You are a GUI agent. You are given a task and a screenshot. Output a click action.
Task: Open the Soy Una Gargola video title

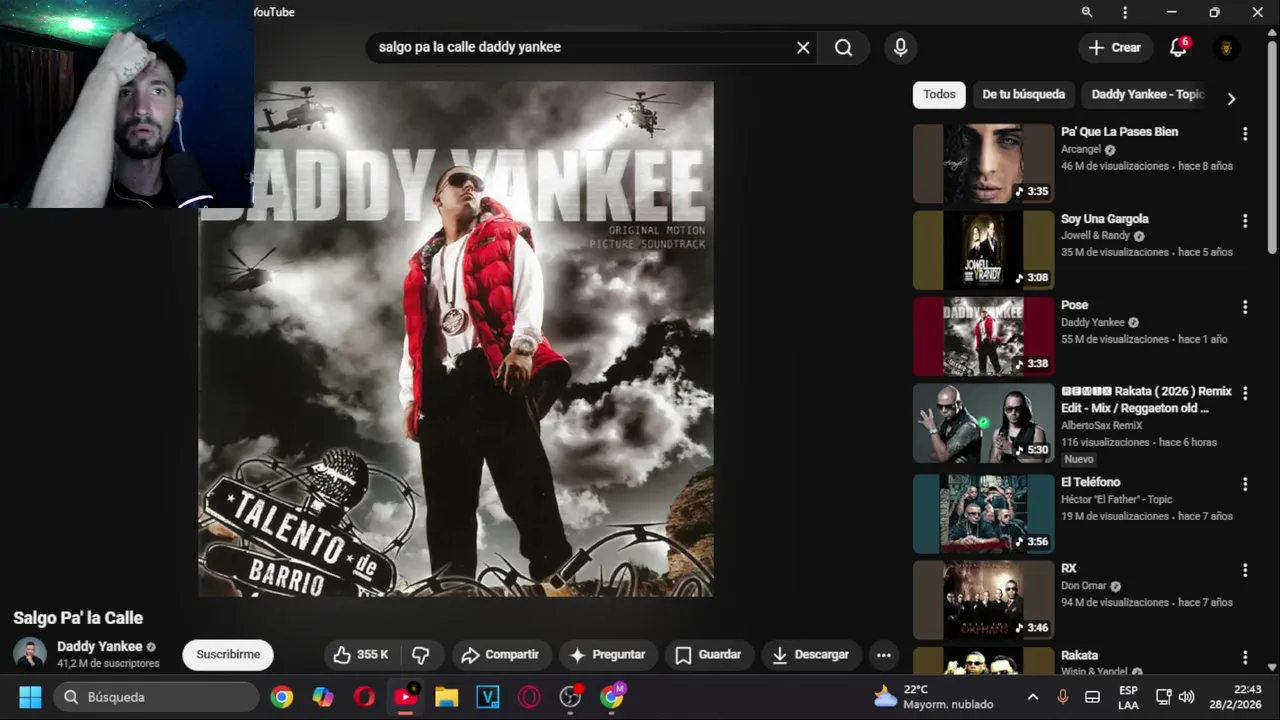click(x=1104, y=219)
